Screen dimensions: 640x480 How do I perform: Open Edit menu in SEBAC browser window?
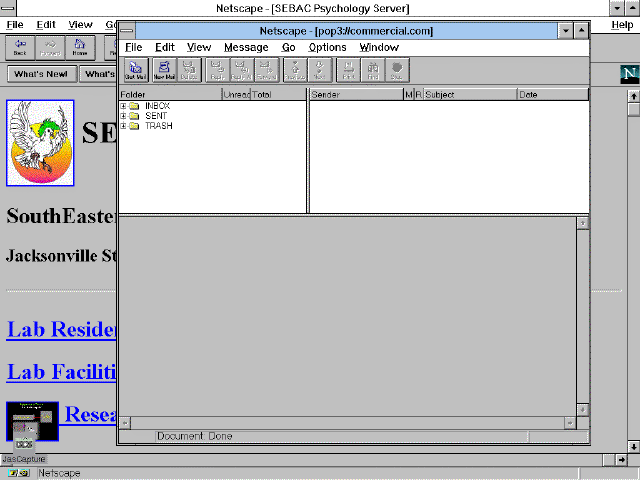(46, 25)
